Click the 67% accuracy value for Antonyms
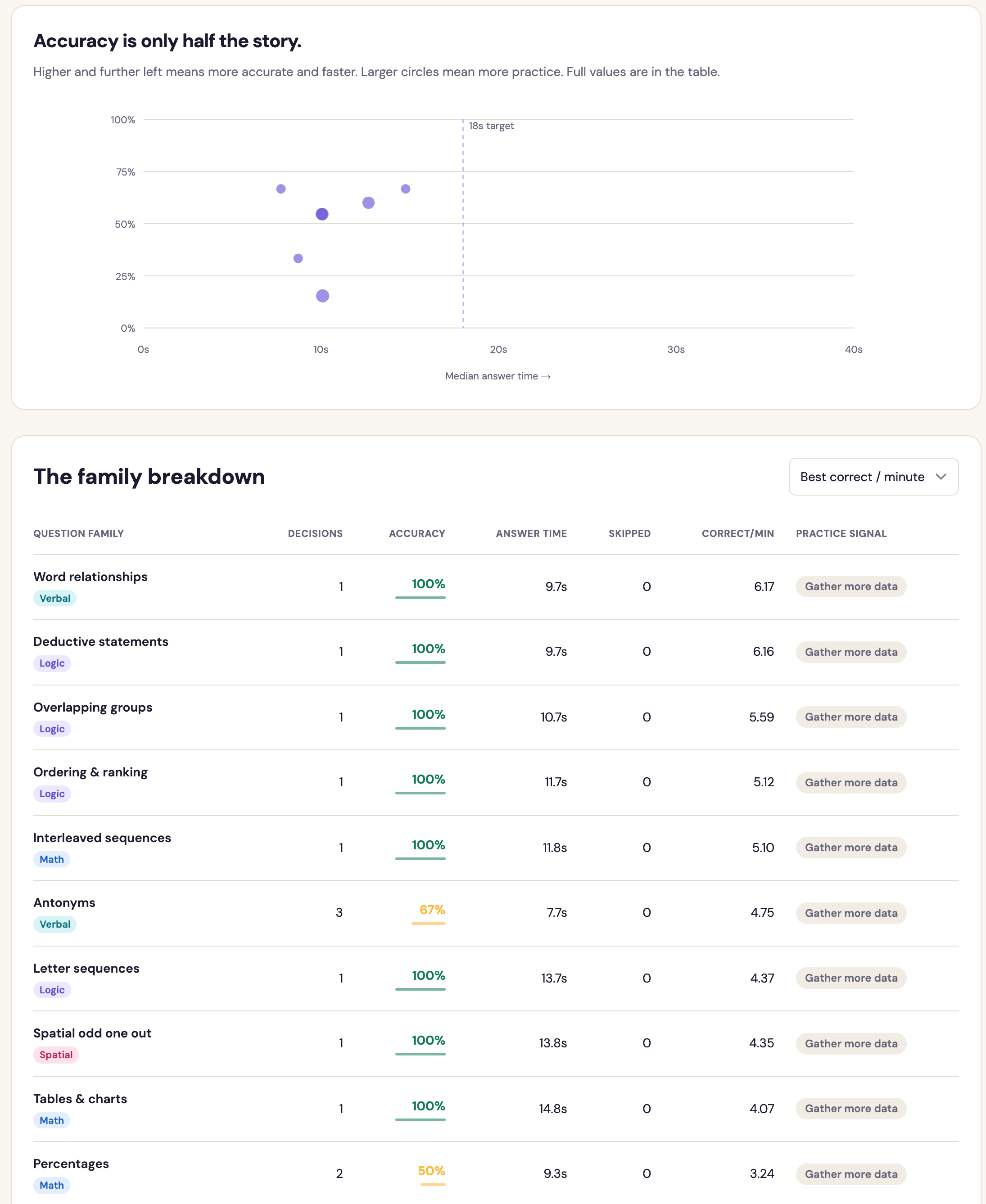Viewport: 986px width, 1204px height. click(432, 910)
